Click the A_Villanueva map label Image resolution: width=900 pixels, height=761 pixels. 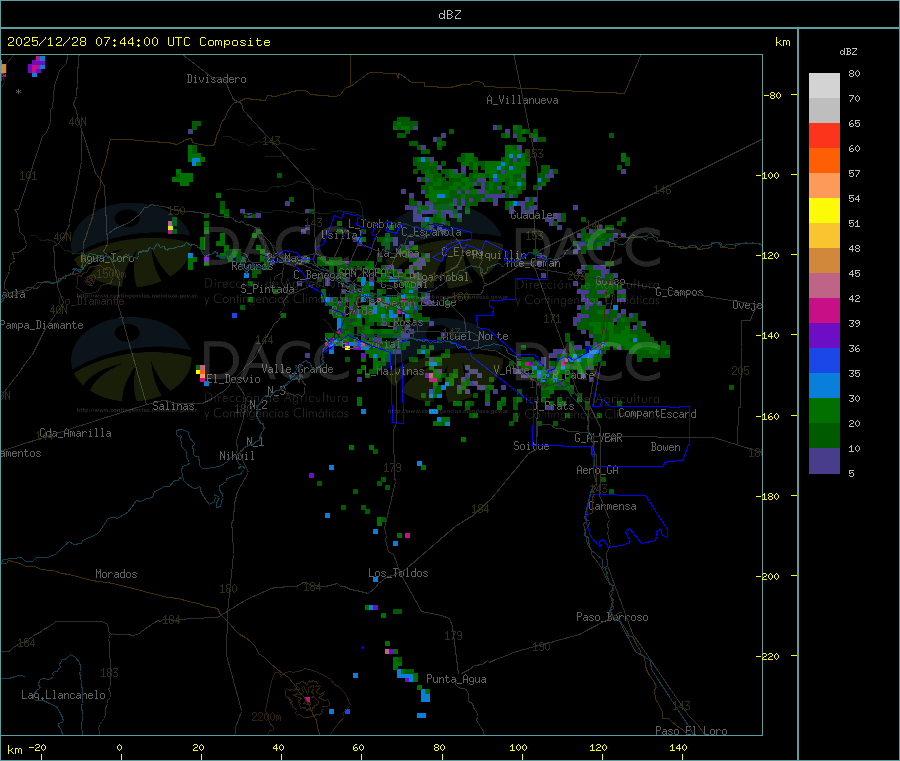(x=522, y=100)
